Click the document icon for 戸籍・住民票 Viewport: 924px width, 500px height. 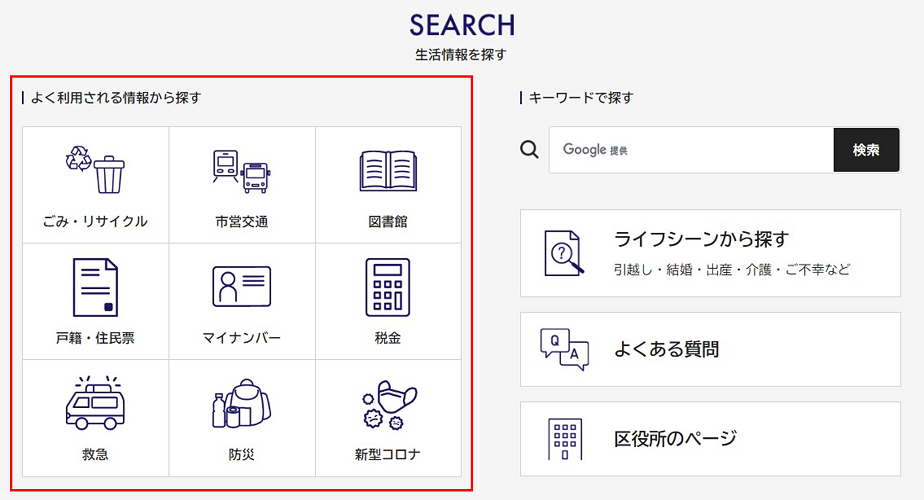[95, 287]
